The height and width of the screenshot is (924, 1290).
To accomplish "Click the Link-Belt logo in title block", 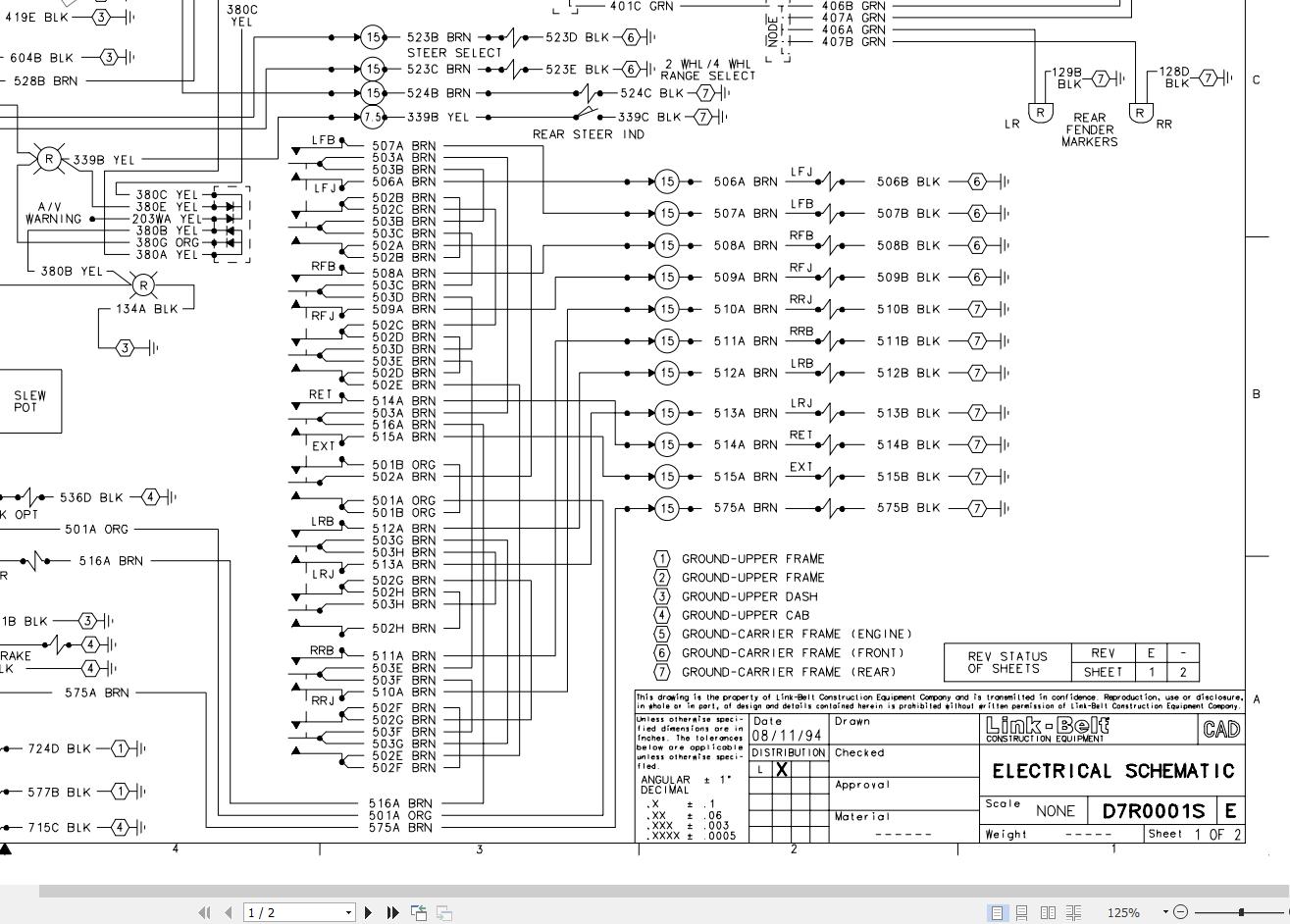I will pos(1048,729).
